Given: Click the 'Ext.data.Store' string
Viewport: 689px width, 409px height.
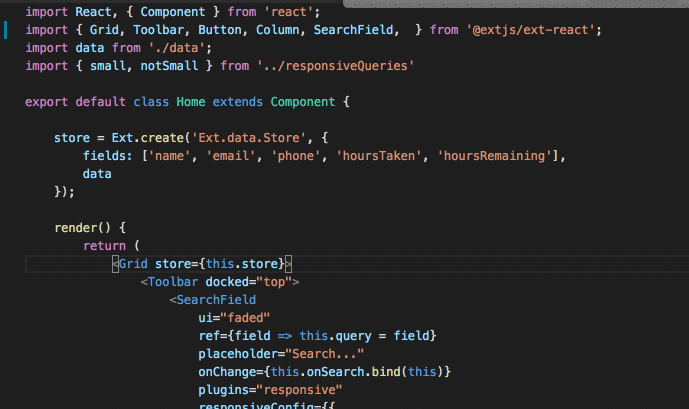Looking at the screenshot, I should (x=249, y=138).
